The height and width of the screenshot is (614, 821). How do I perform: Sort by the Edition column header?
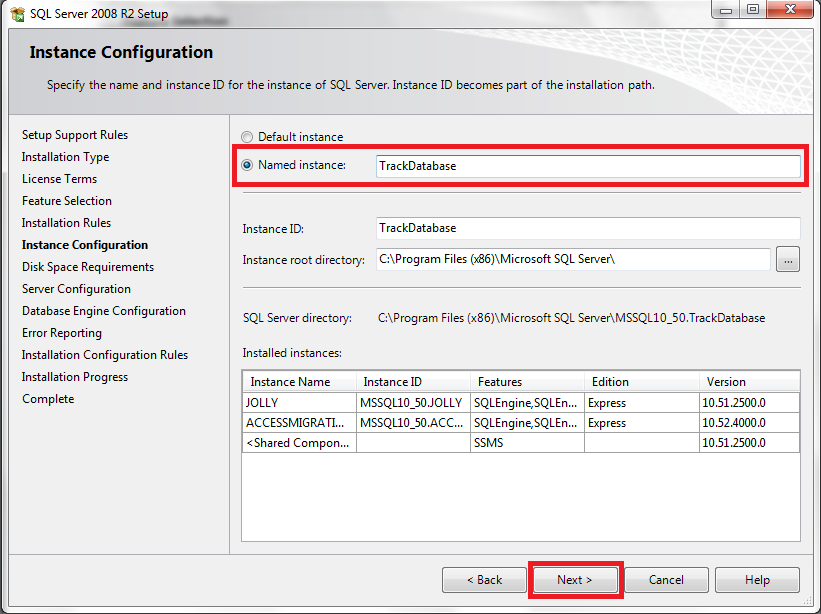[642, 382]
